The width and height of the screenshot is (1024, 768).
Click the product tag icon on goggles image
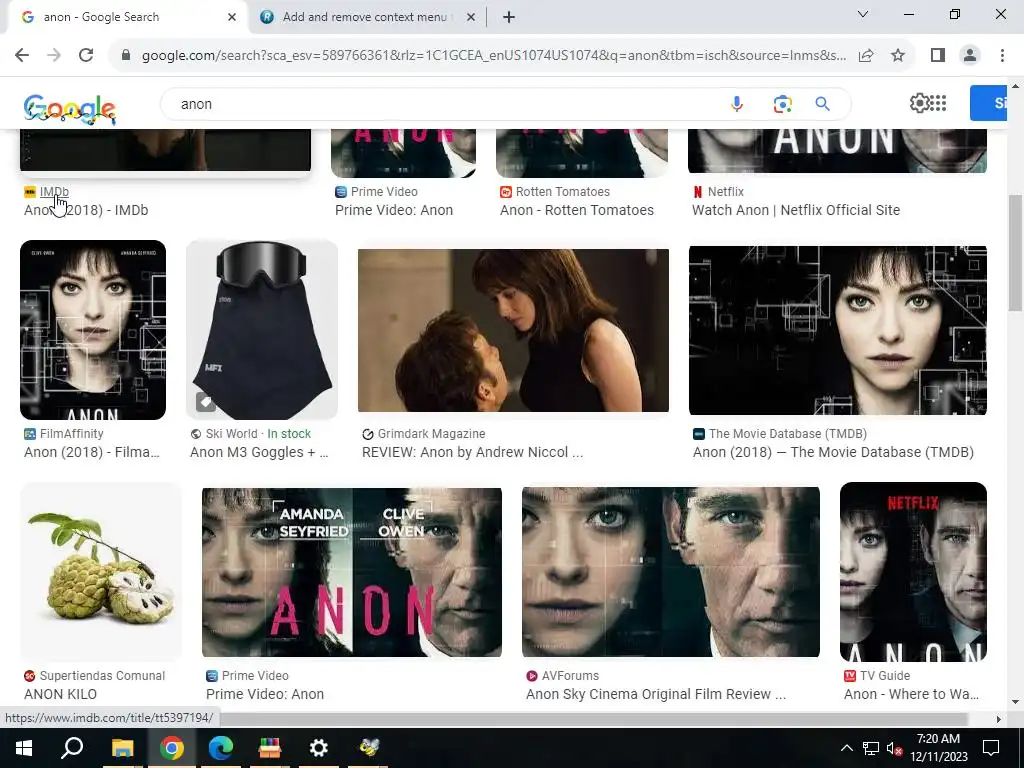206,402
